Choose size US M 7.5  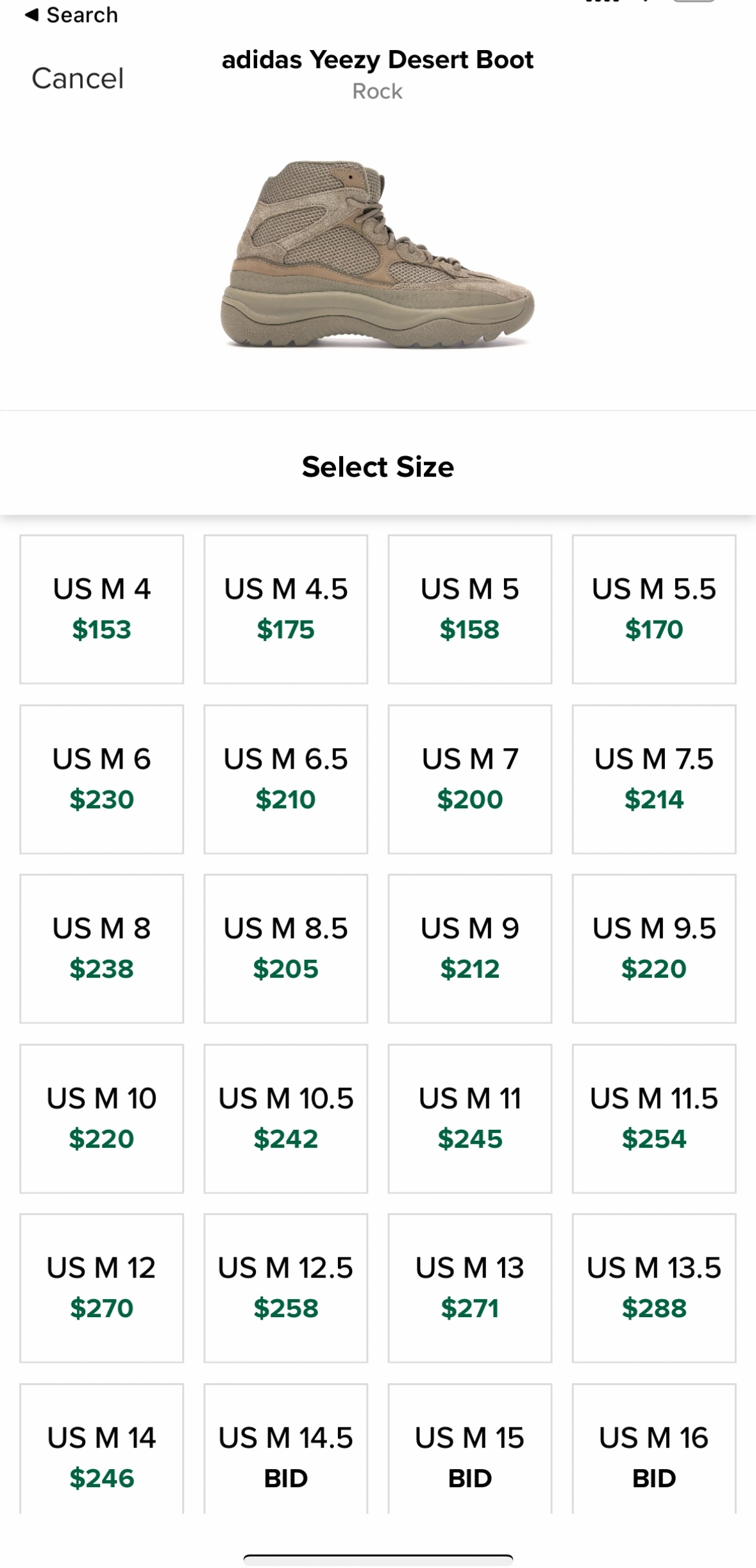pos(654,779)
